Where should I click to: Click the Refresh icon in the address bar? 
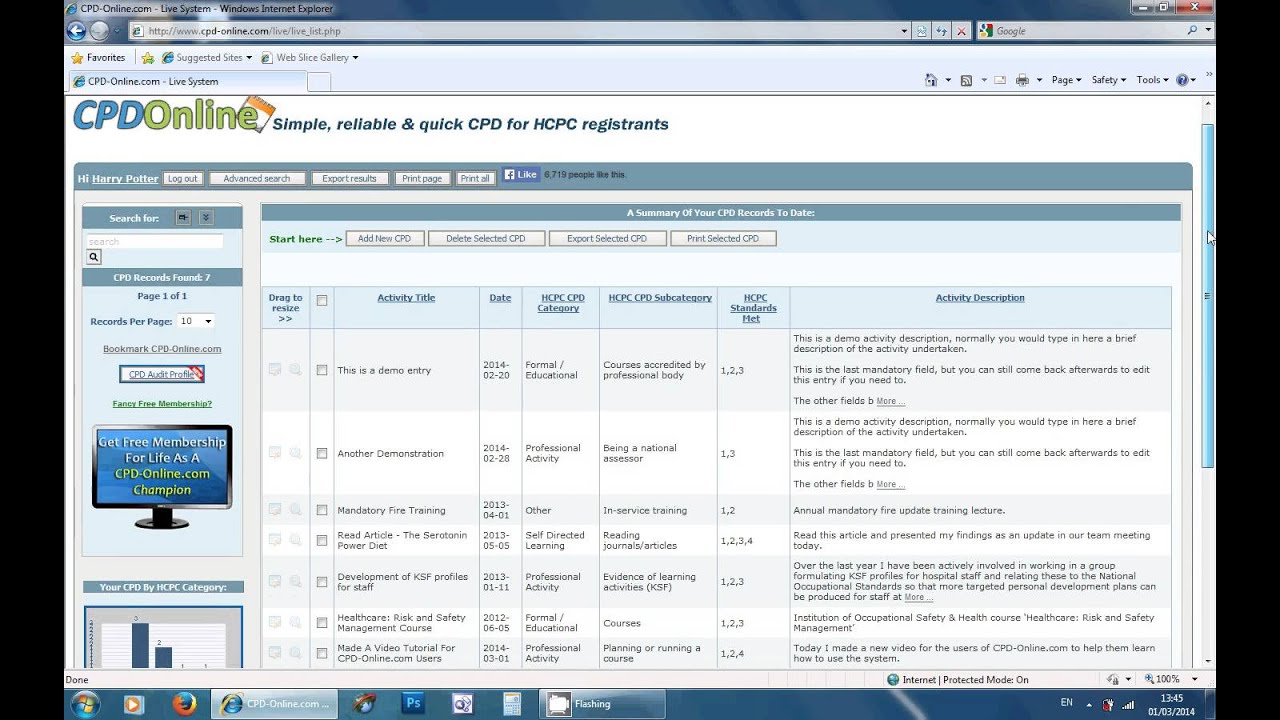click(941, 31)
